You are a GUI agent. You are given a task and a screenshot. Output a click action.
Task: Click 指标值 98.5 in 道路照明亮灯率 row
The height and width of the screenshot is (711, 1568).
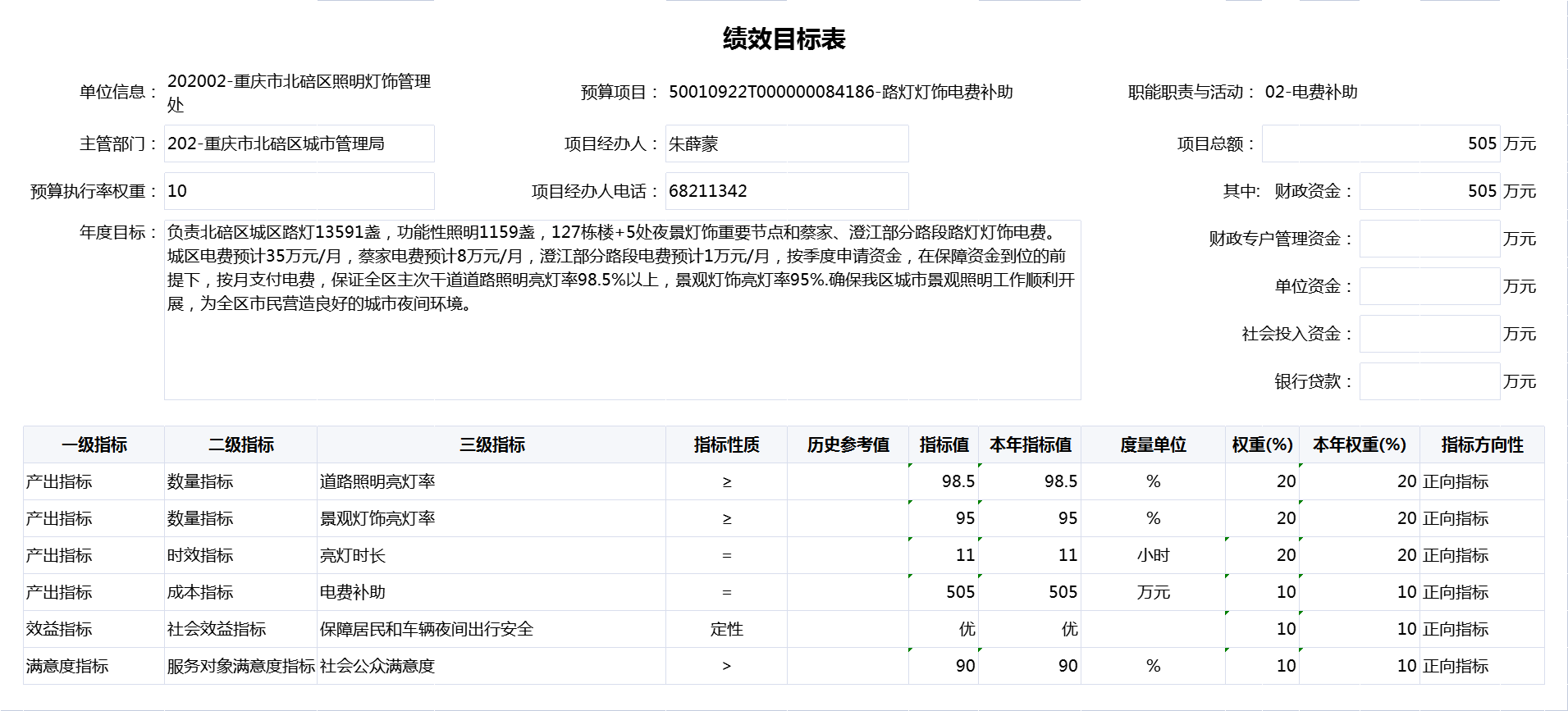pyautogui.click(x=944, y=481)
